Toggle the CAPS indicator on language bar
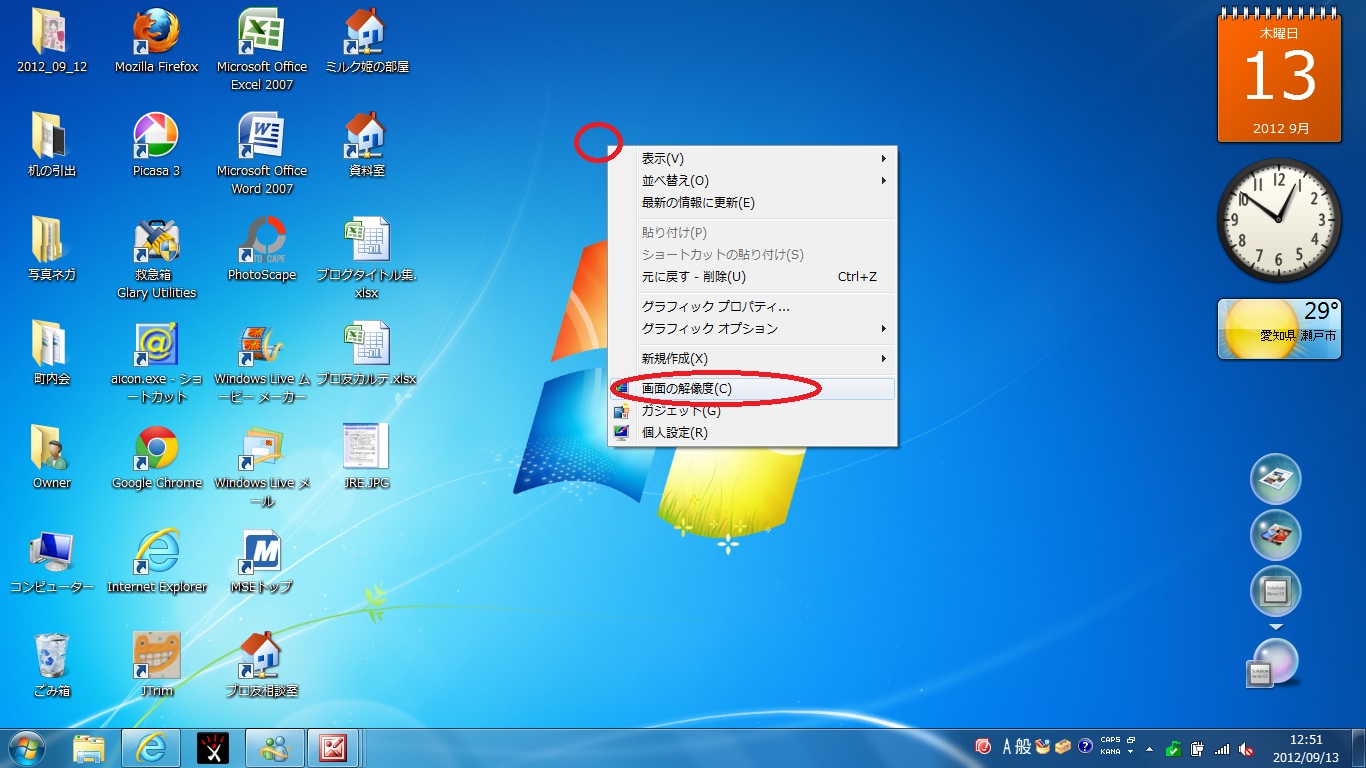The width and height of the screenshot is (1366, 768). pos(1110,741)
